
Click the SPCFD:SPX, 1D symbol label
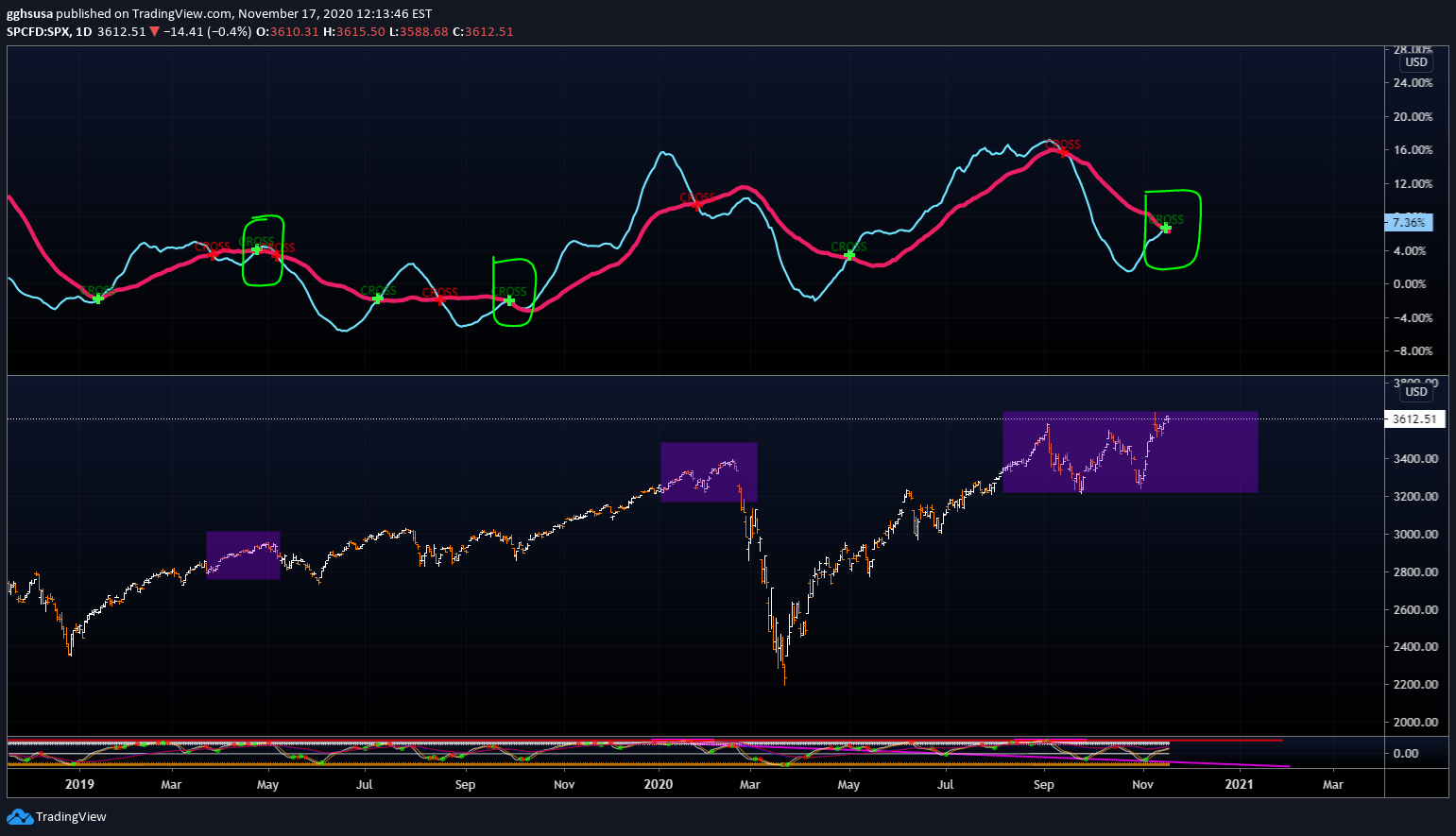pyautogui.click(x=49, y=31)
